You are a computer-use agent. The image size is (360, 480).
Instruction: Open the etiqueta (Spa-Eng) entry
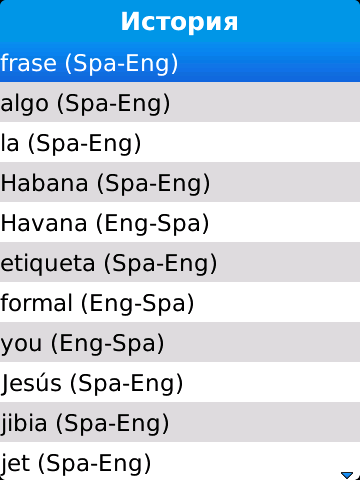[x=180, y=262]
